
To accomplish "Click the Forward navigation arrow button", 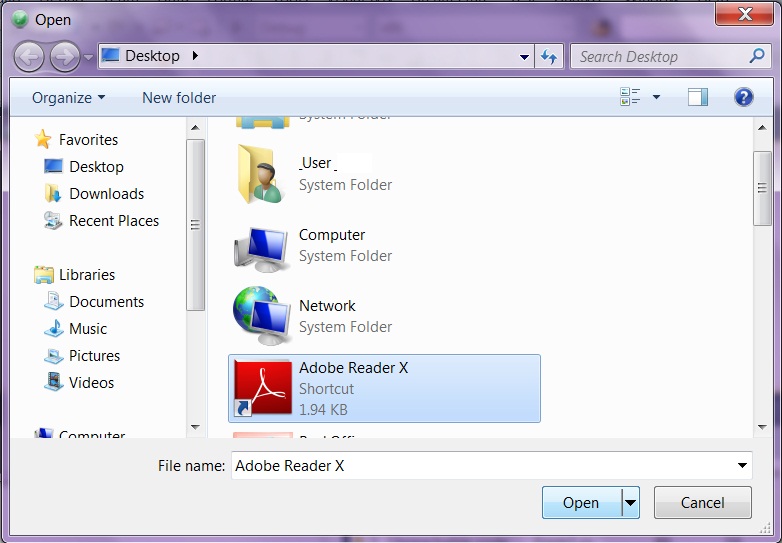I will (65, 56).
